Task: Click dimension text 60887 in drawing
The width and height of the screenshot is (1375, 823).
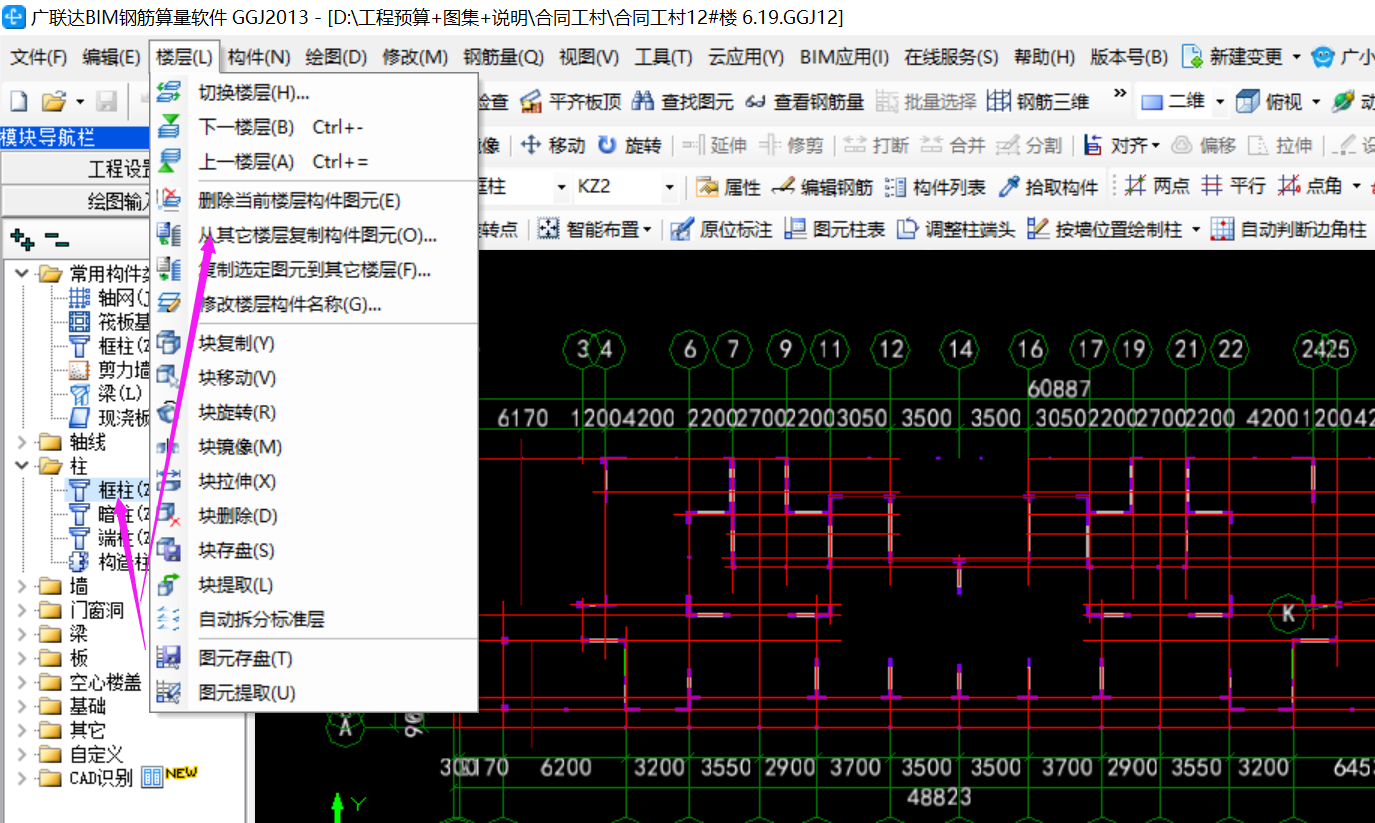Action: (1059, 388)
